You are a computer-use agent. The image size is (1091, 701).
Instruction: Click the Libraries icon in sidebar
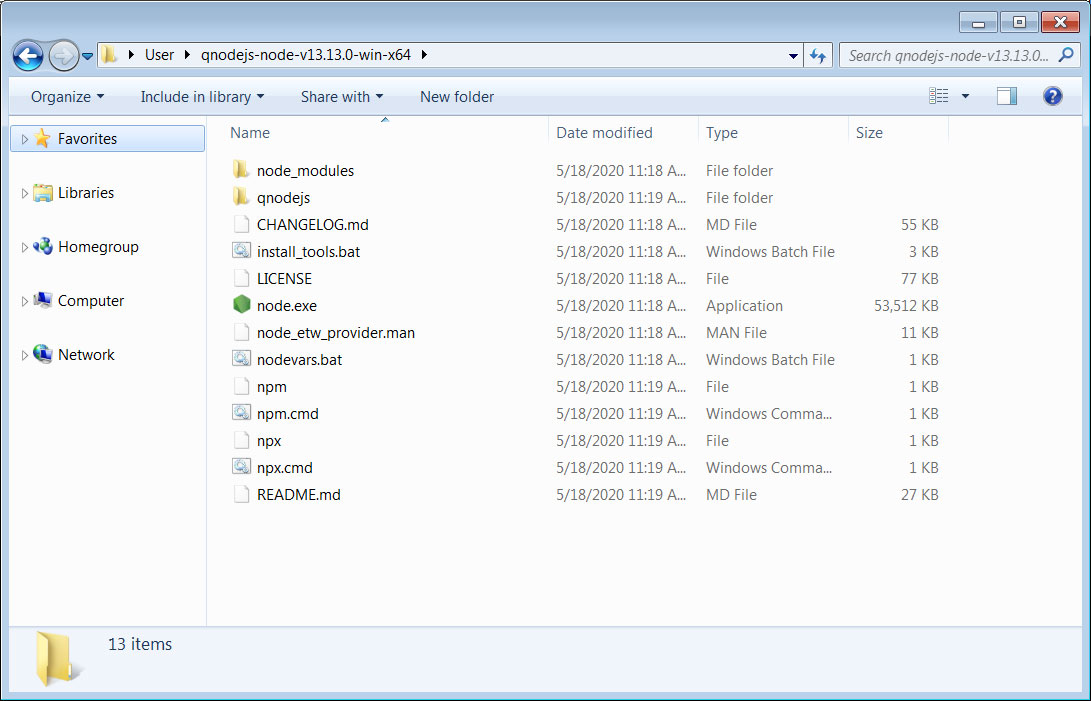[42, 192]
